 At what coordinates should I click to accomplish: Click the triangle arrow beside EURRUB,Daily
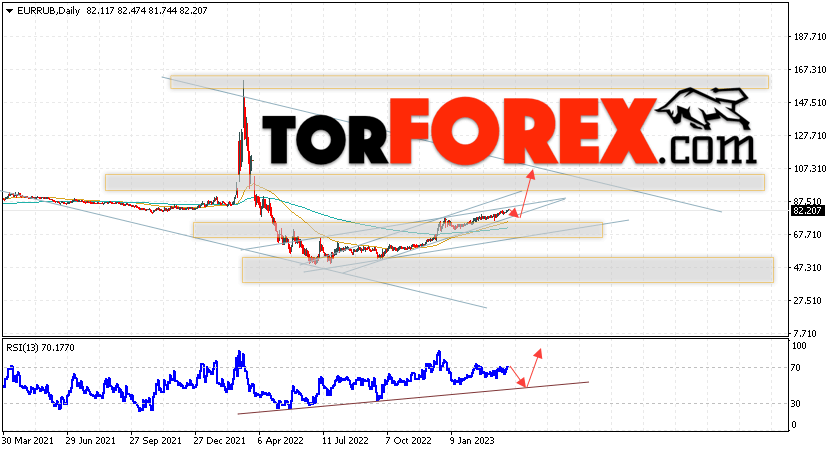(x=10, y=11)
